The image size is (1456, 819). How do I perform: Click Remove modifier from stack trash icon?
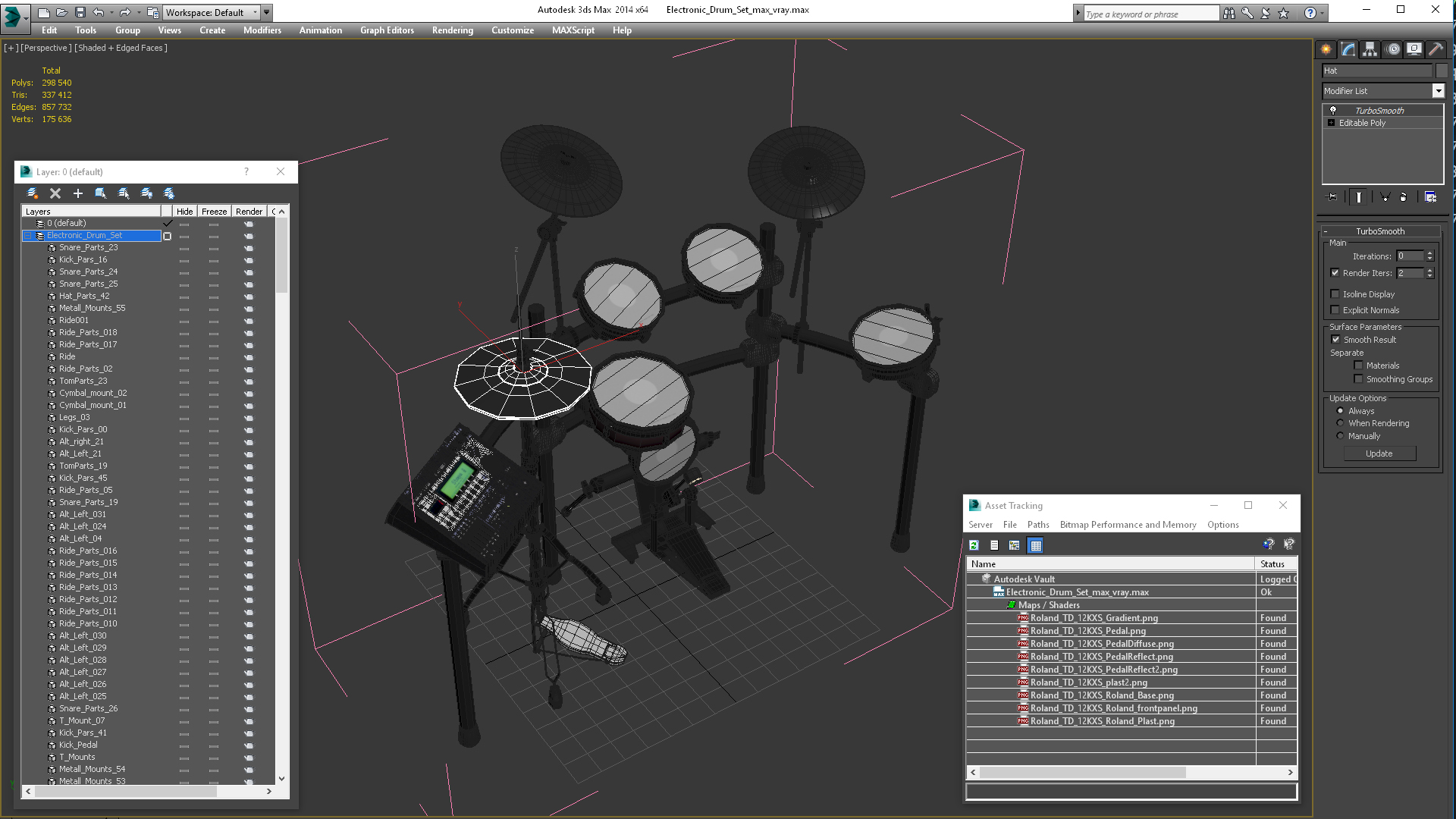click(1403, 197)
